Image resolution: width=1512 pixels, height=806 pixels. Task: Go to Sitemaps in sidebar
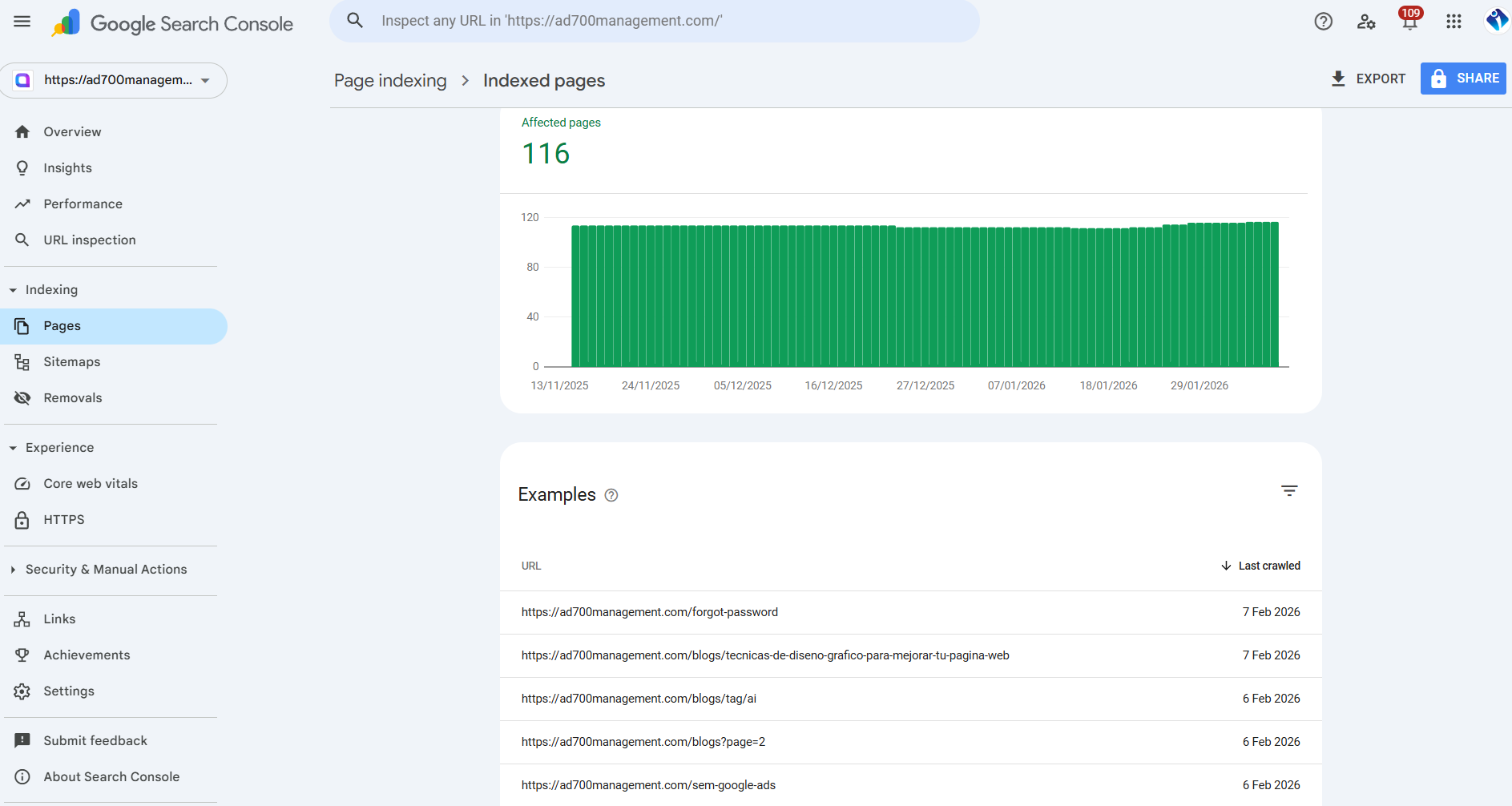click(71, 362)
